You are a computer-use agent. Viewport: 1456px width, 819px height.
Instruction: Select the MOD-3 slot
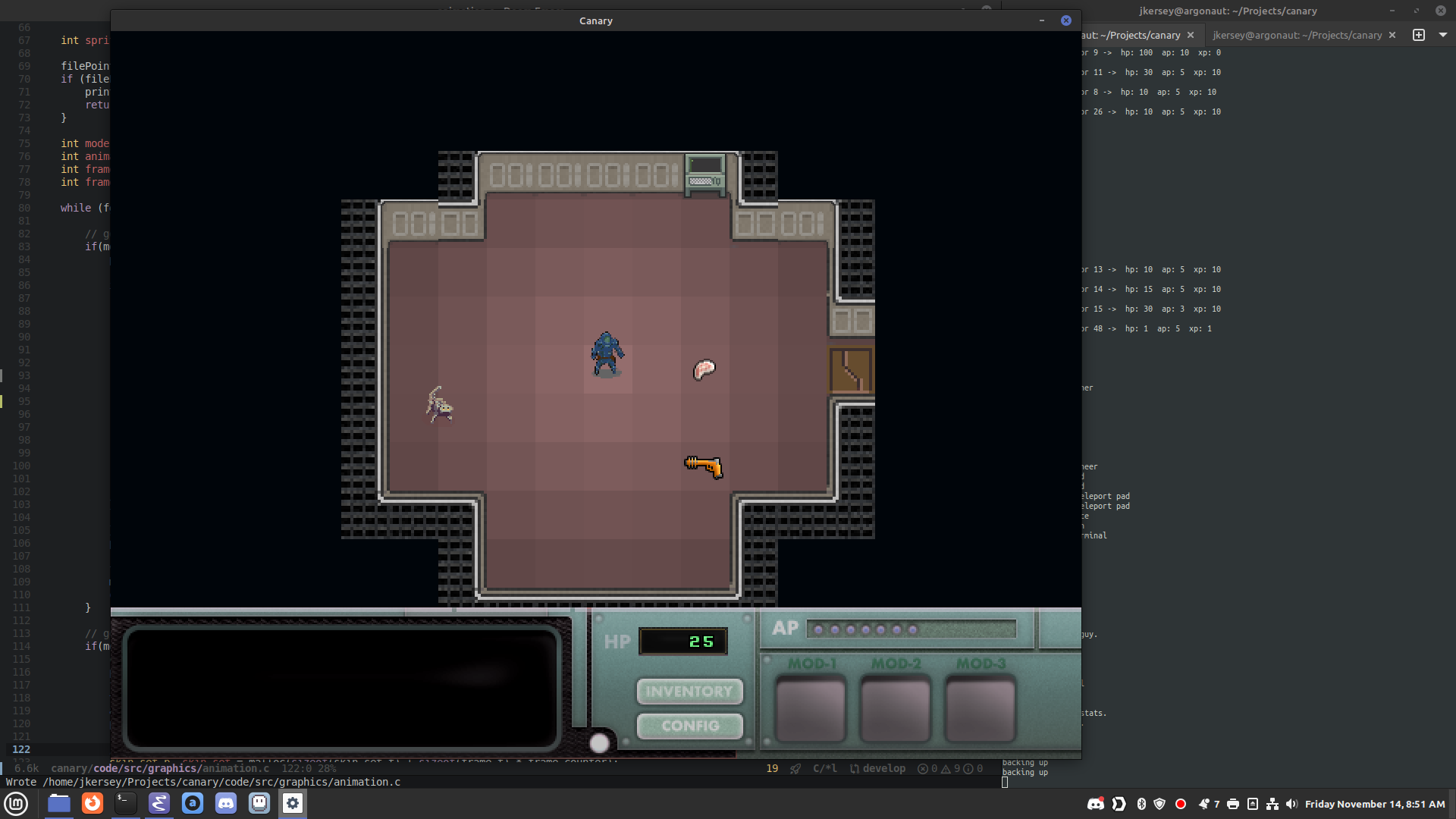click(x=980, y=710)
